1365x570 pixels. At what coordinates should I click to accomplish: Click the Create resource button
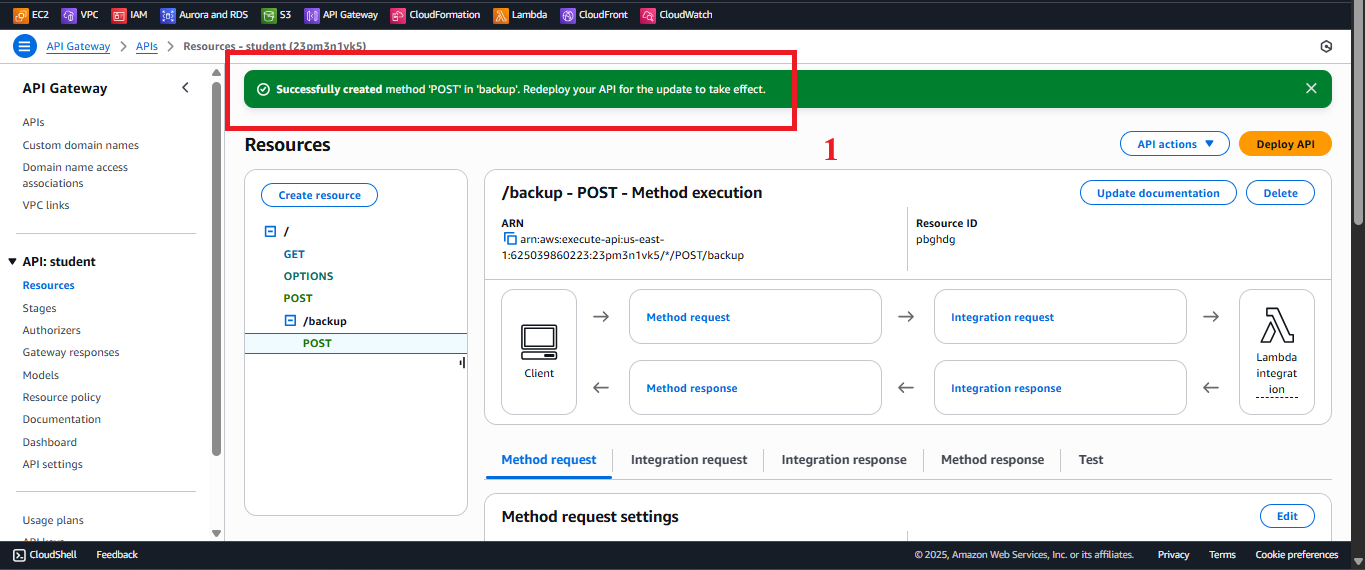319,195
